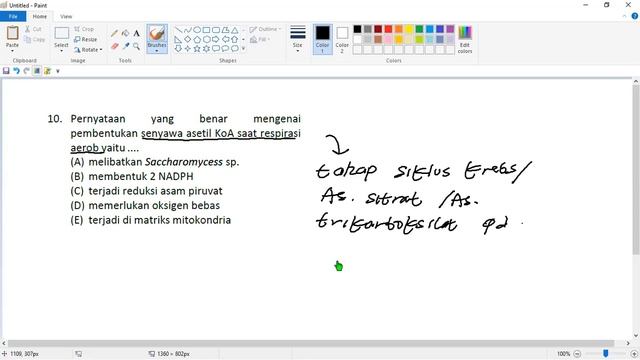Click the Cut button
Image resolution: width=640 pixels, height=360 pixels.
click(x=33, y=29)
